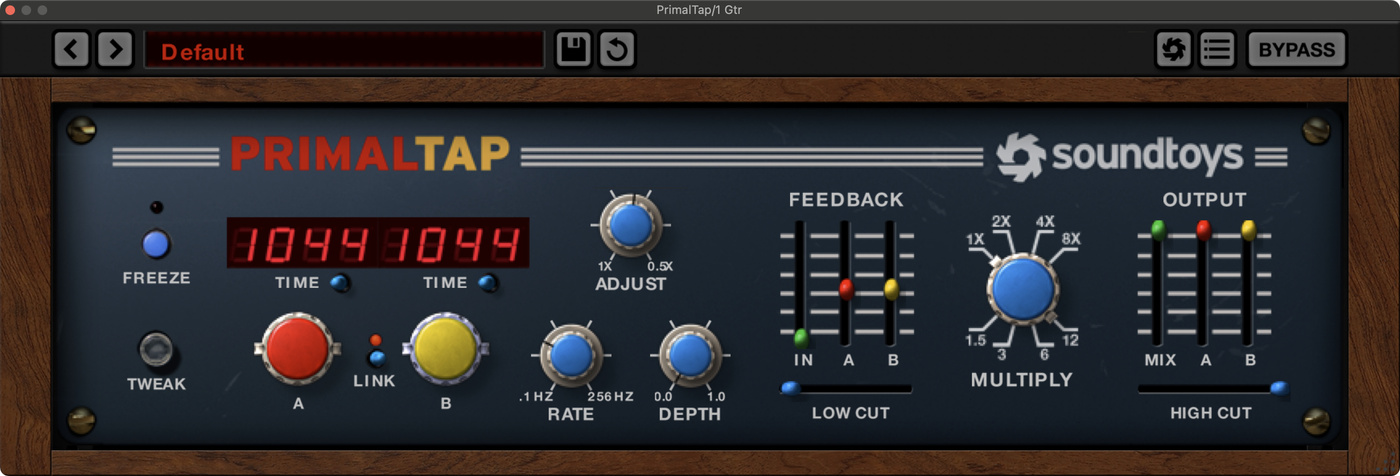
Task: Open the Default preset name field
Action: coord(344,50)
